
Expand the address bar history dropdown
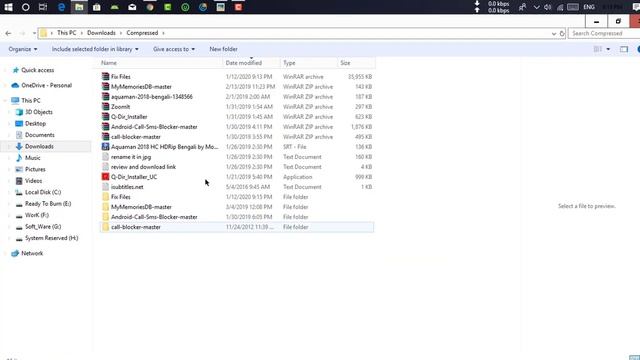553,33
